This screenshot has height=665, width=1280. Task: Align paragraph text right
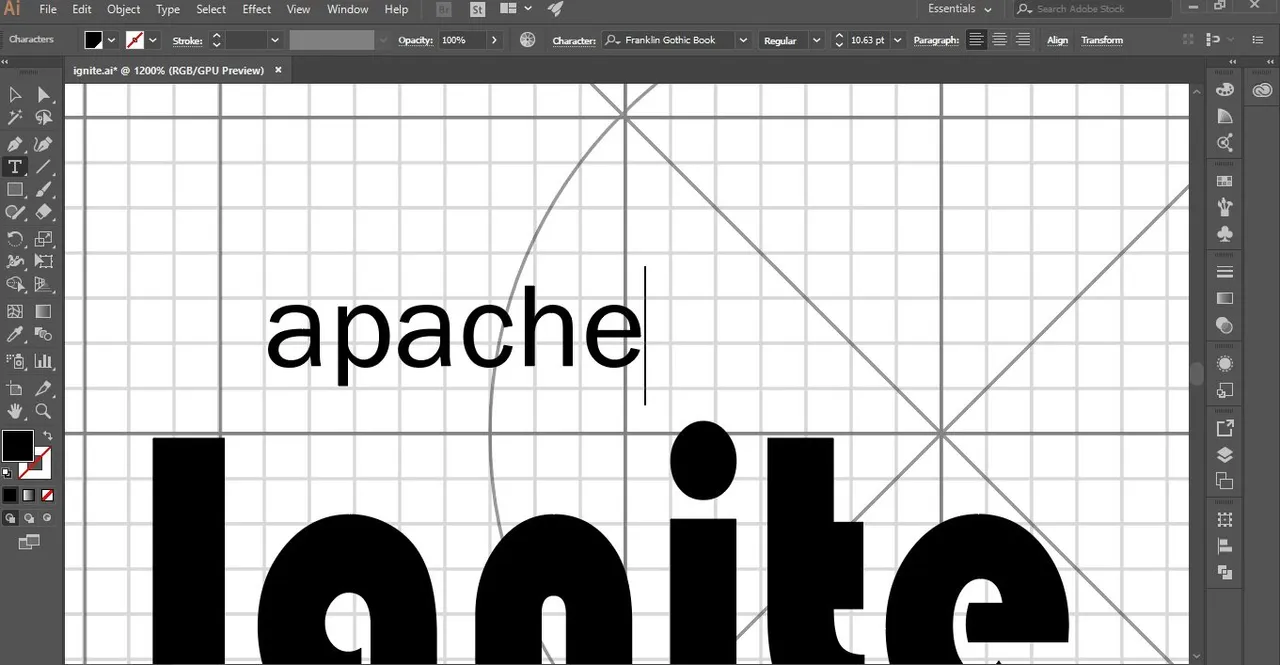pos(1022,40)
